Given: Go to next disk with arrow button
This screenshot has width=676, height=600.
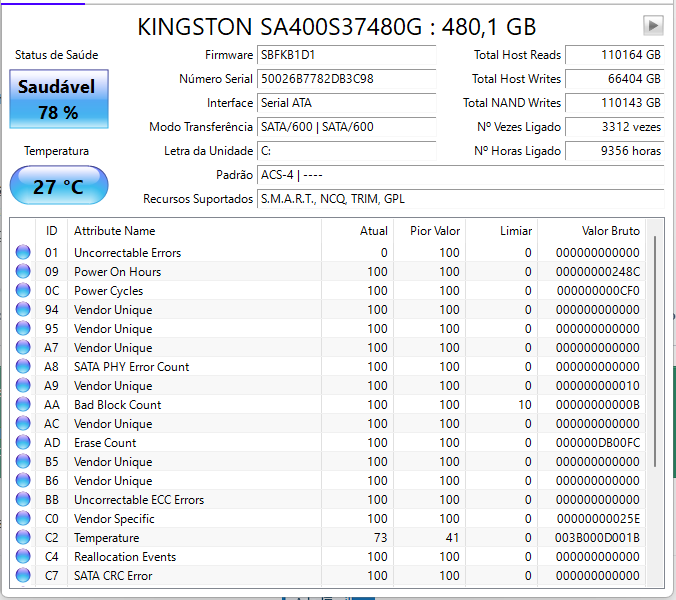Looking at the screenshot, I should 653,25.
